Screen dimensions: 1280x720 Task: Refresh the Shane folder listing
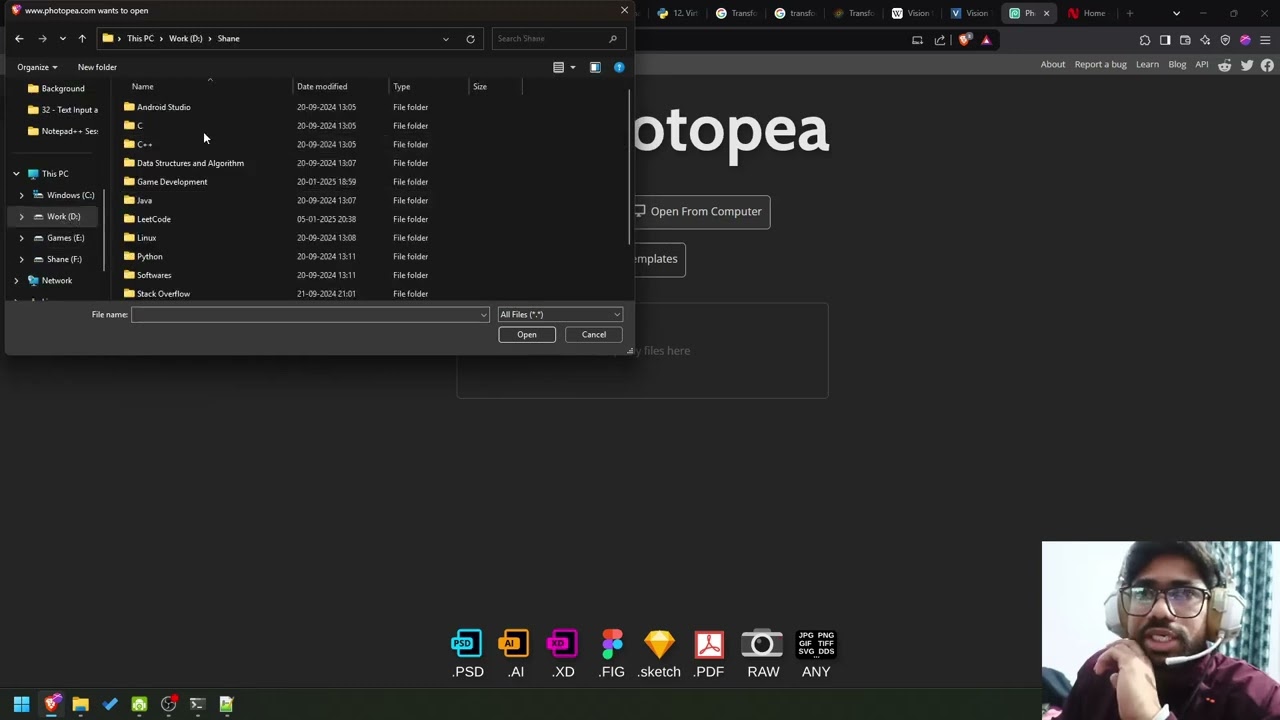[470, 38]
